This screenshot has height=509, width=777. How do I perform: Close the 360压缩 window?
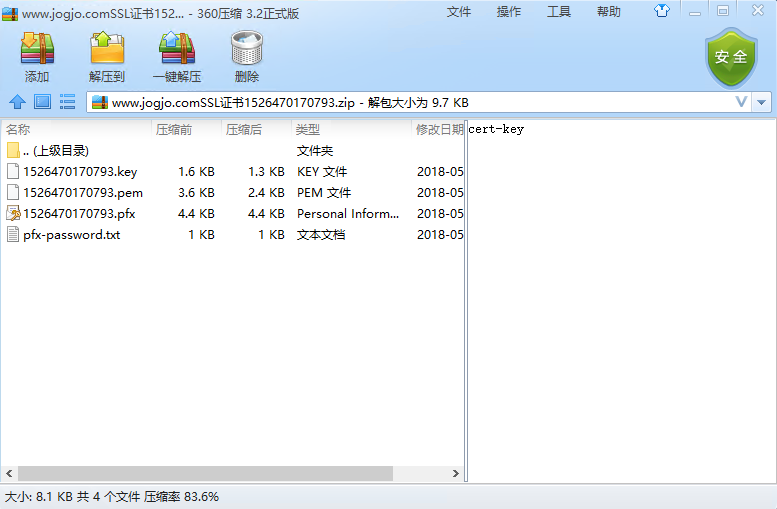[758, 10]
